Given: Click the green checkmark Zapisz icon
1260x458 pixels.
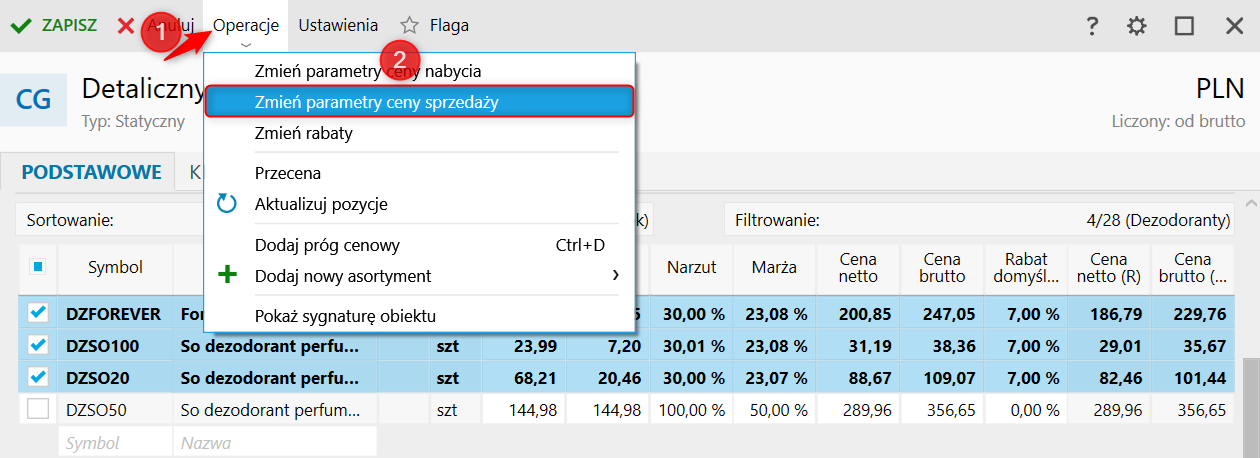Looking at the screenshot, I should point(20,26).
